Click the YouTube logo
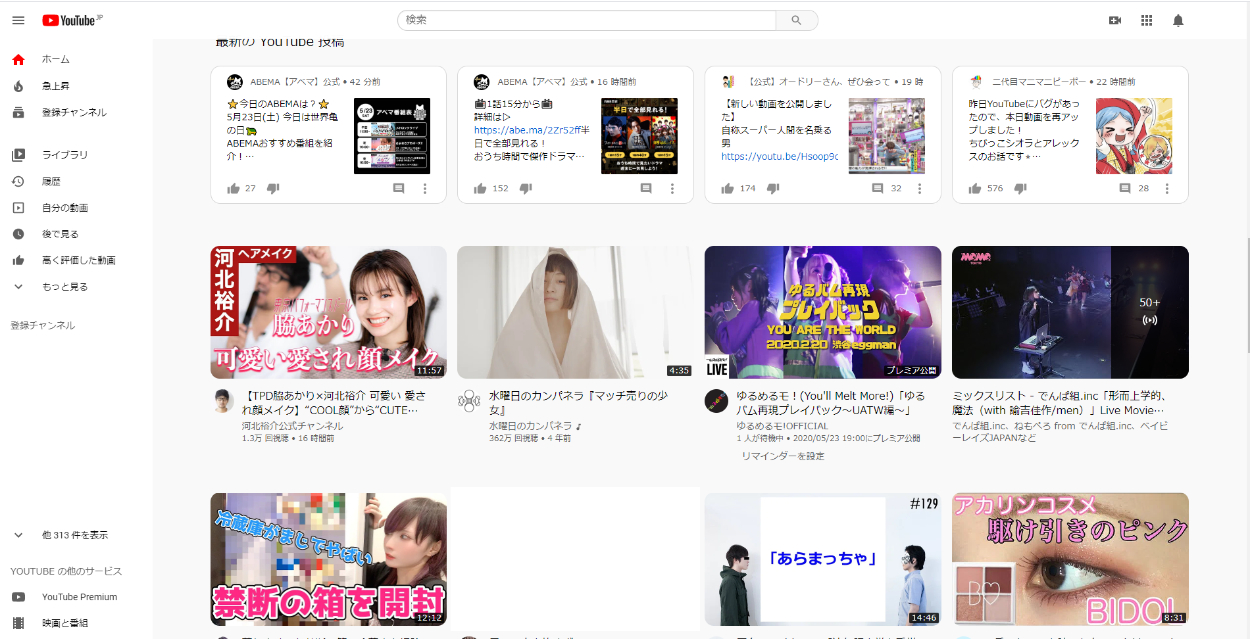The image size is (1250, 639). coord(72,20)
